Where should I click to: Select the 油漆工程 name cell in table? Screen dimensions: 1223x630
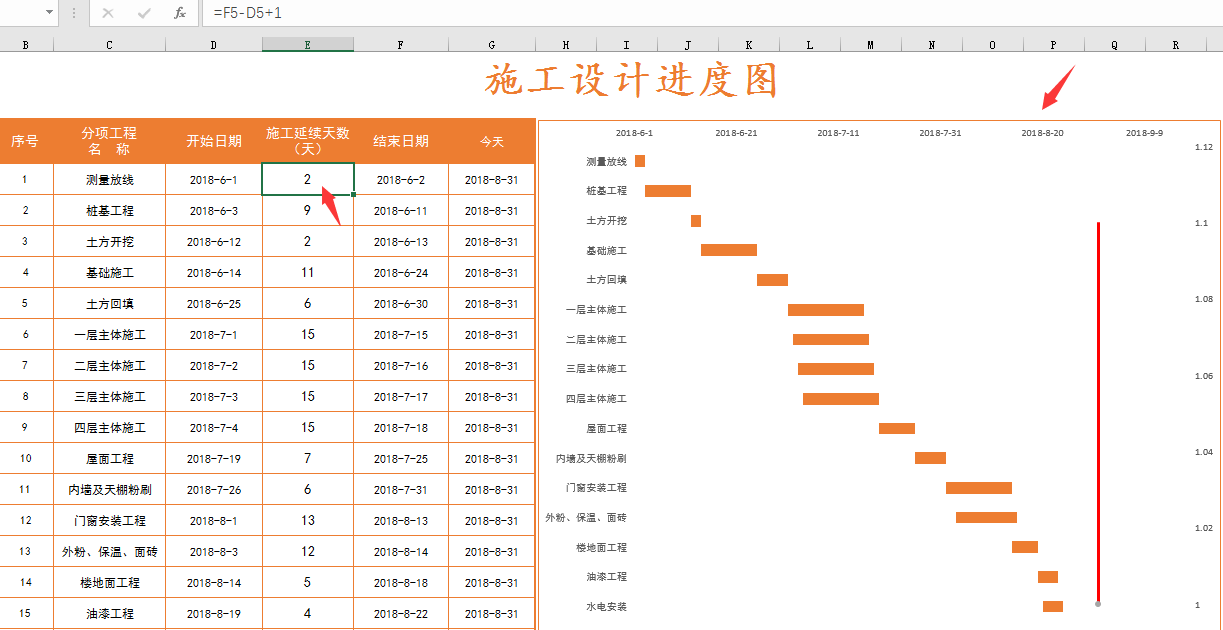(x=109, y=614)
